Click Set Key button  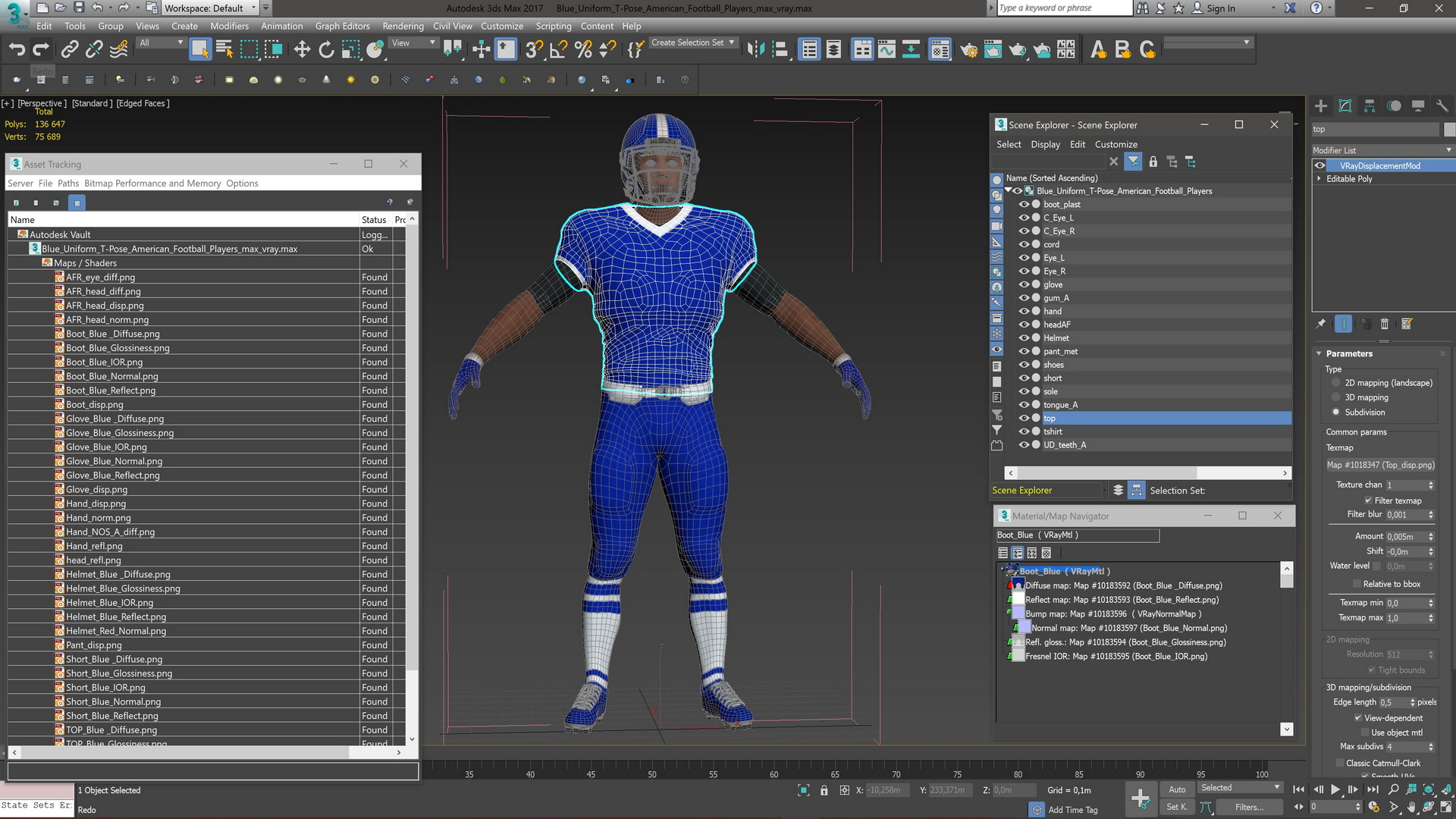pyautogui.click(x=1177, y=807)
